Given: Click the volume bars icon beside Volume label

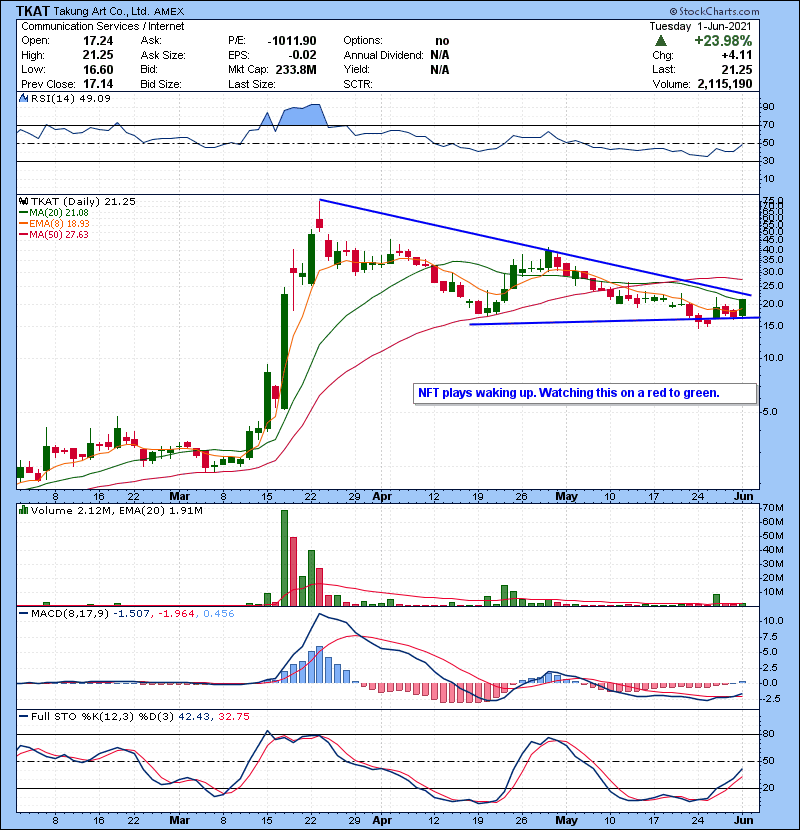Looking at the screenshot, I should coord(23,510).
